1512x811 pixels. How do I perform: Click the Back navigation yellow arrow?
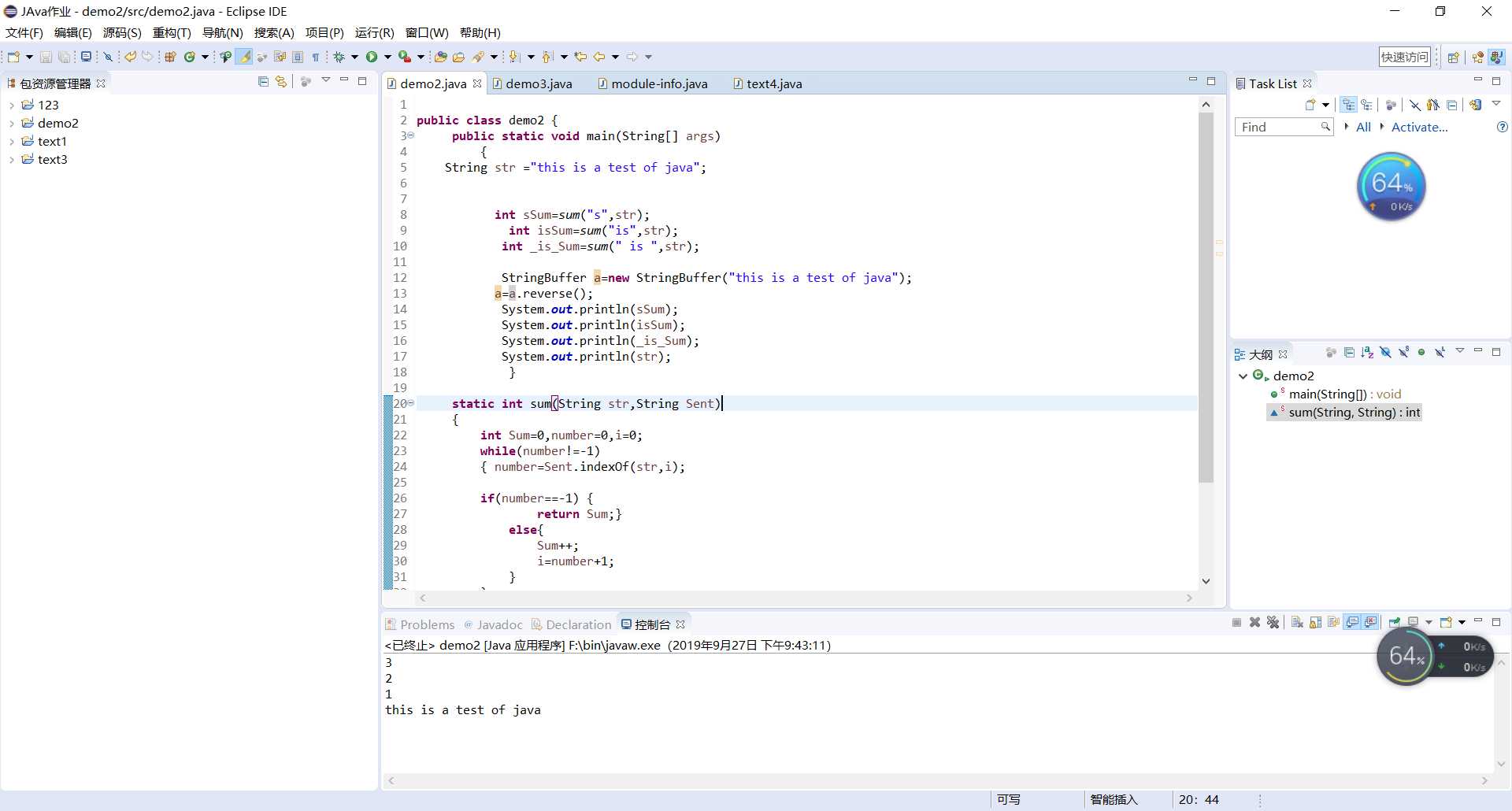click(x=599, y=57)
